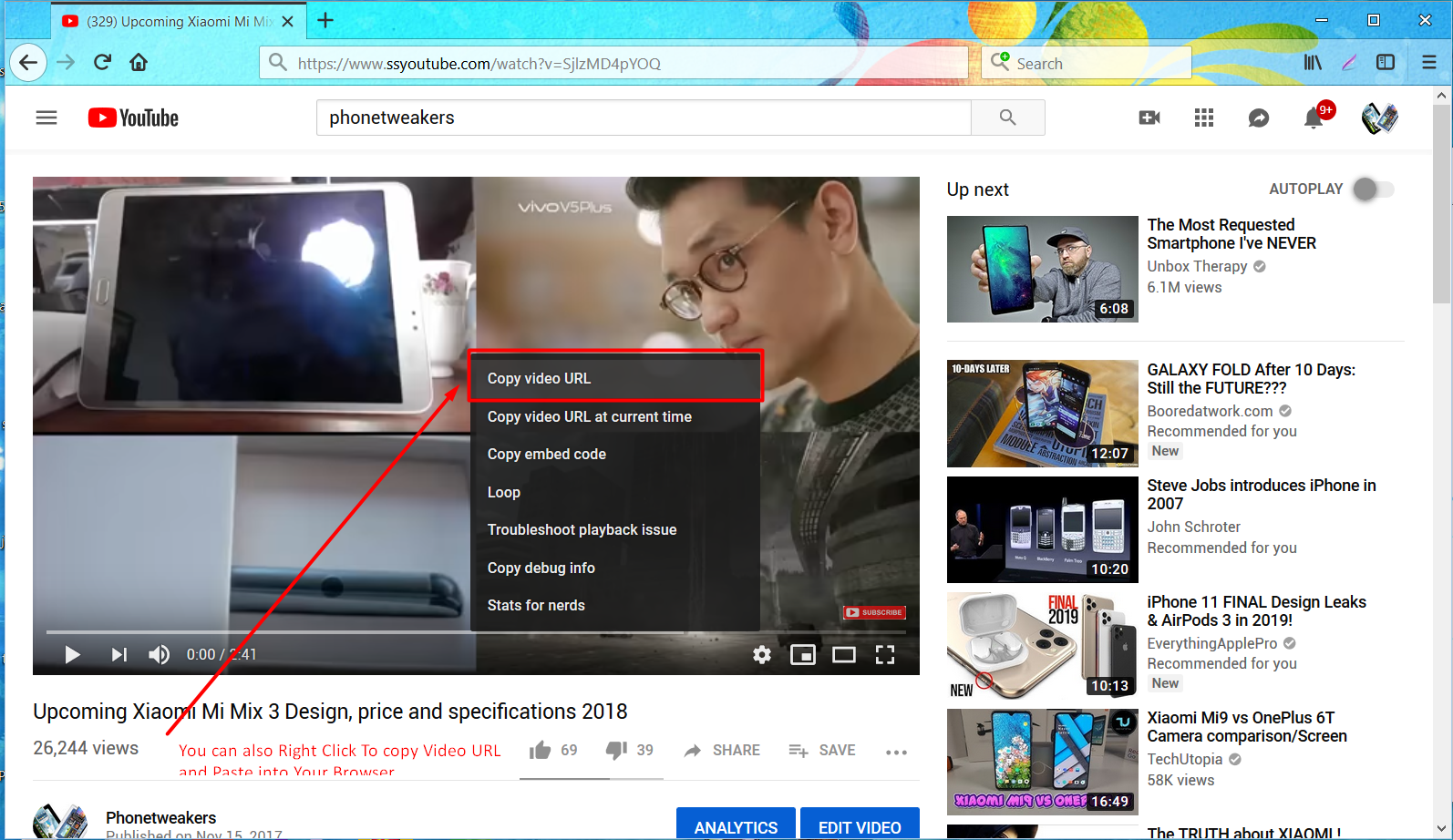Focus the browser Search box
Screen dimensions: 1453x840
(1087, 63)
